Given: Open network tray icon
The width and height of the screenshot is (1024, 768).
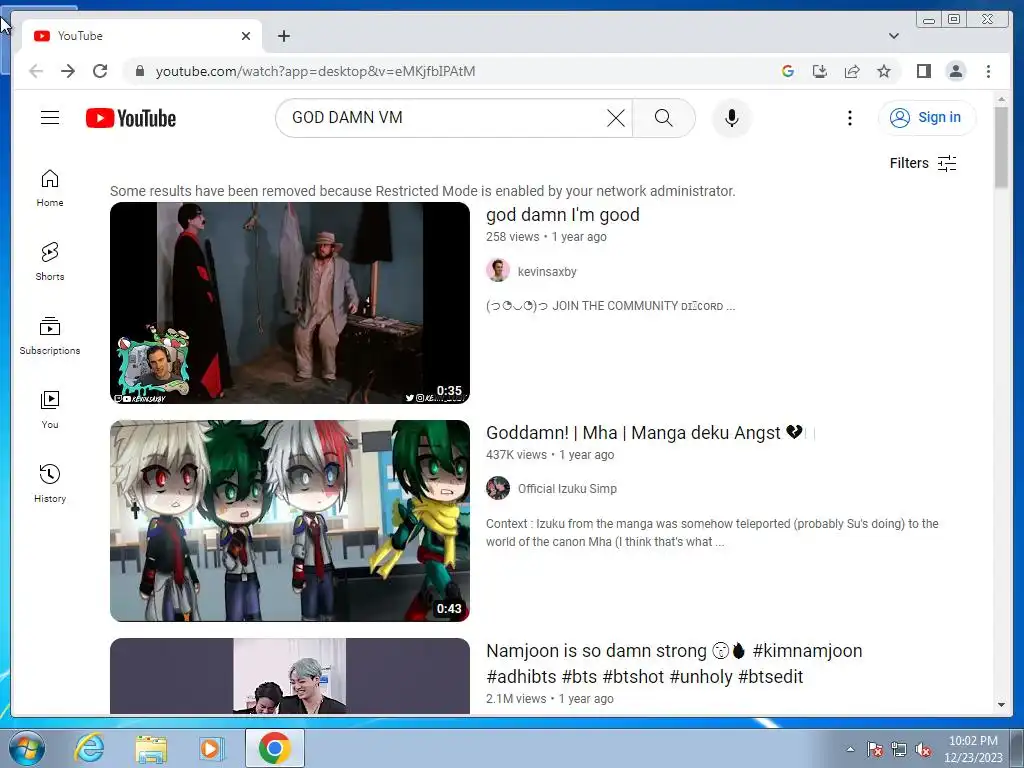Looking at the screenshot, I should [899, 750].
